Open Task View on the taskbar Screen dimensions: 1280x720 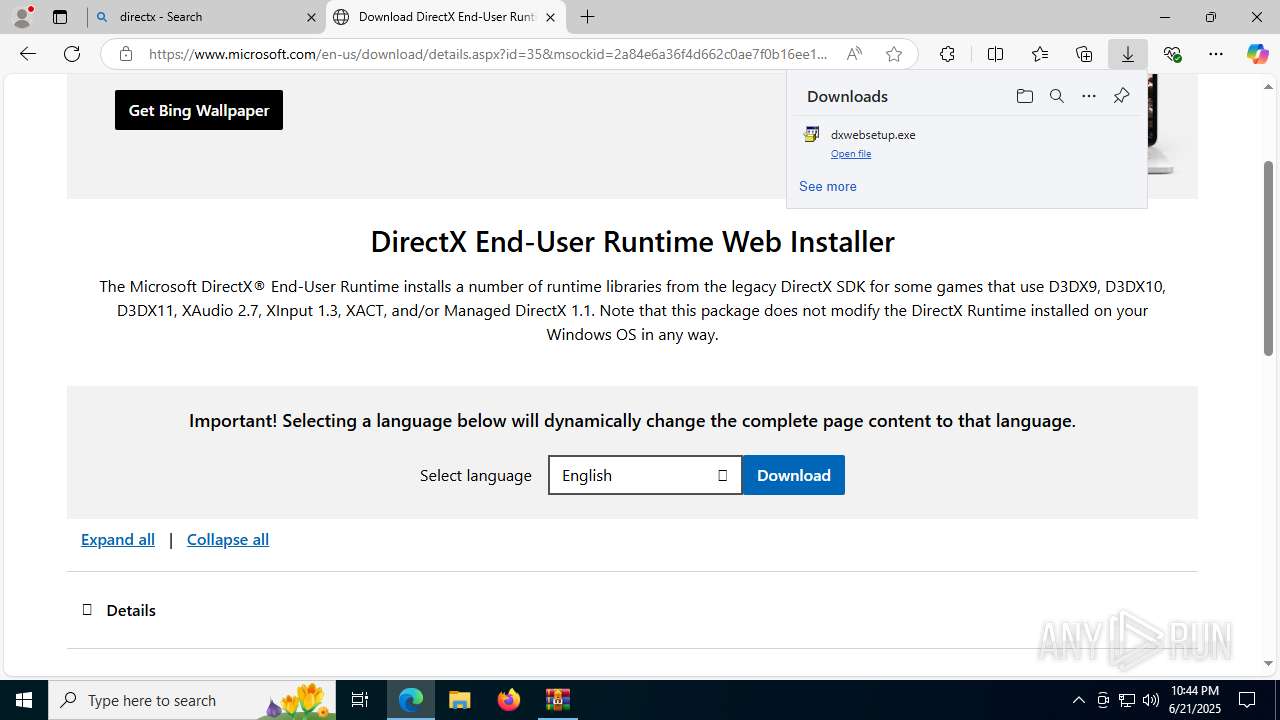(x=360, y=700)
